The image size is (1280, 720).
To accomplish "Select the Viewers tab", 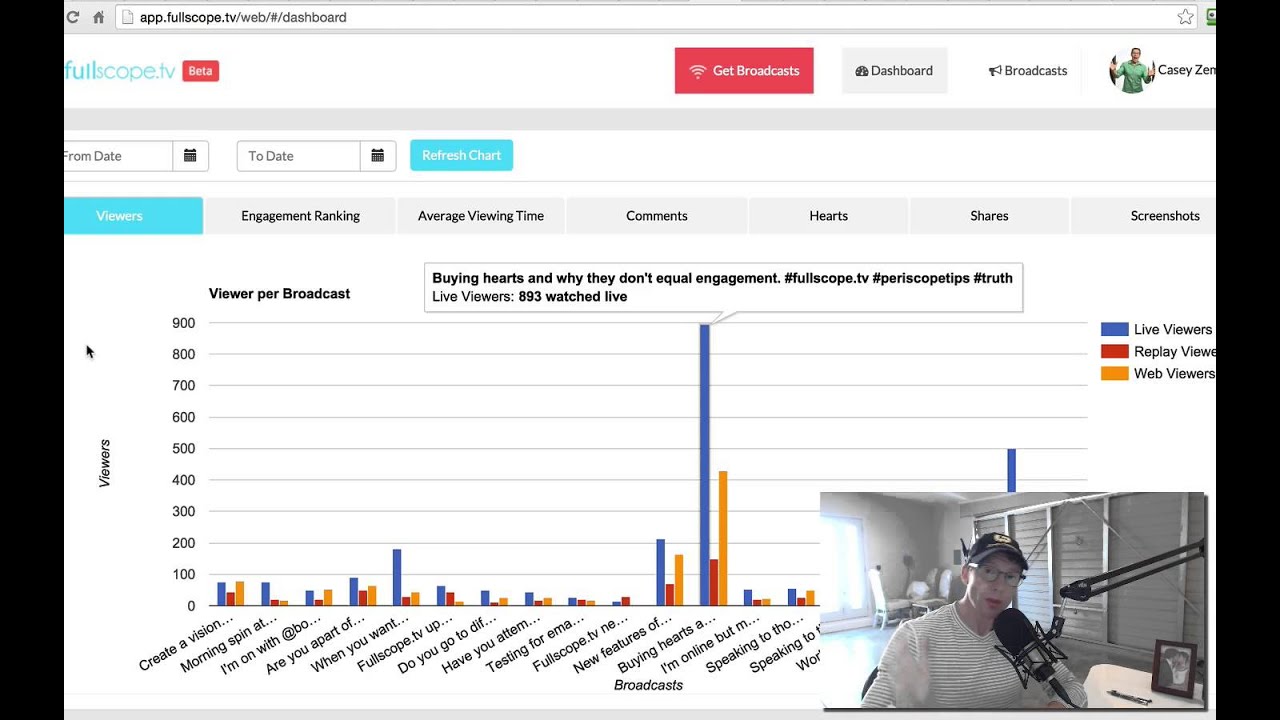I will (x=120, y=216).
